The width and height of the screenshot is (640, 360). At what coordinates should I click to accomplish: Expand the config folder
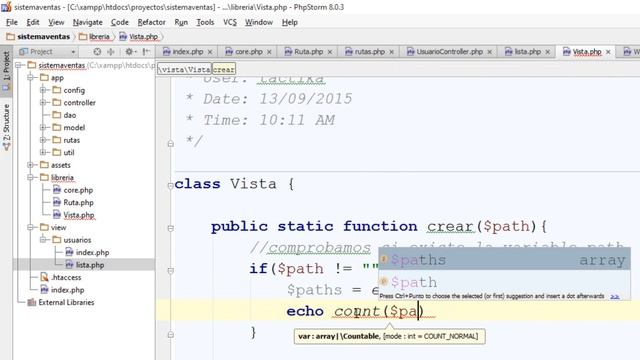43,90
